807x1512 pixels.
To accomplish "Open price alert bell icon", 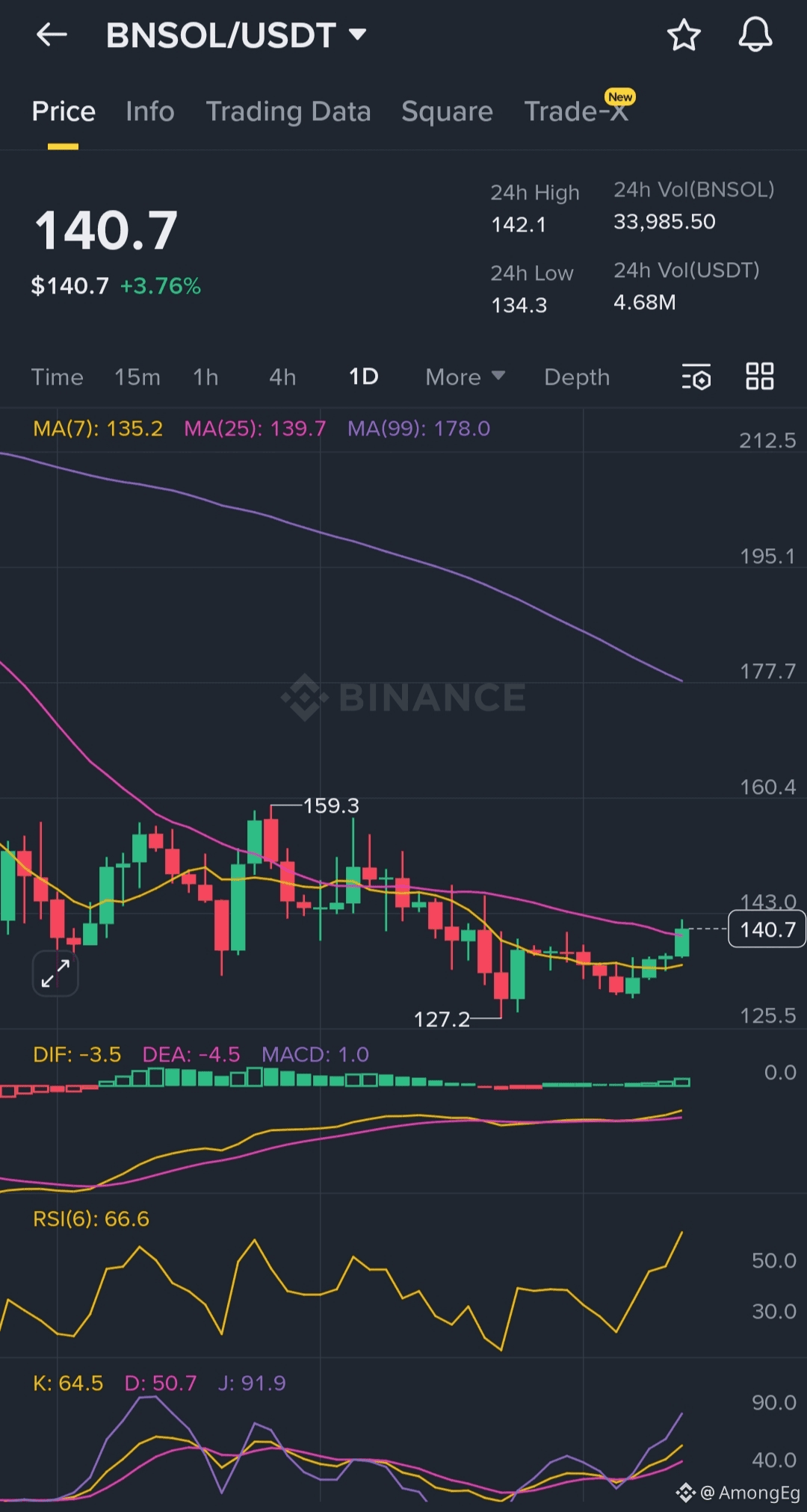I will (755, 34).
